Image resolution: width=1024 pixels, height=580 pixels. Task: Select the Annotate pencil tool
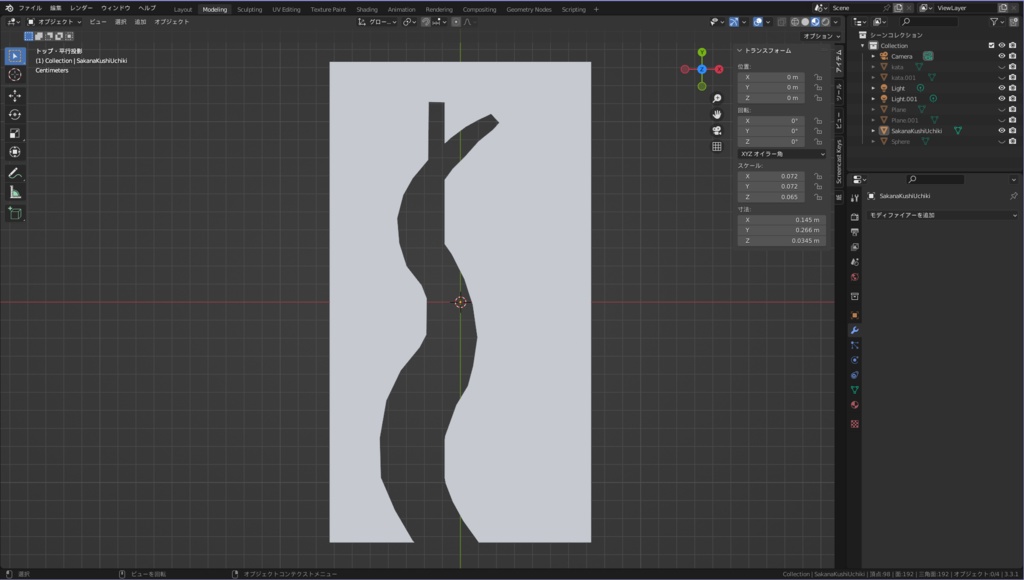[15, 173]
